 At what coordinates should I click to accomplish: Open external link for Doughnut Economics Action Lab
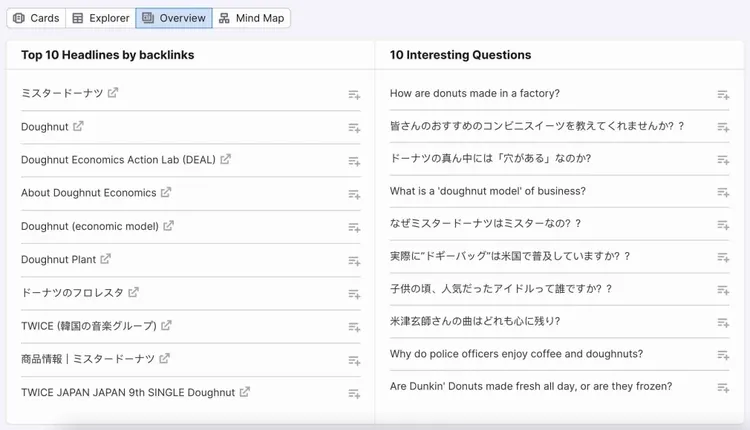226,159
